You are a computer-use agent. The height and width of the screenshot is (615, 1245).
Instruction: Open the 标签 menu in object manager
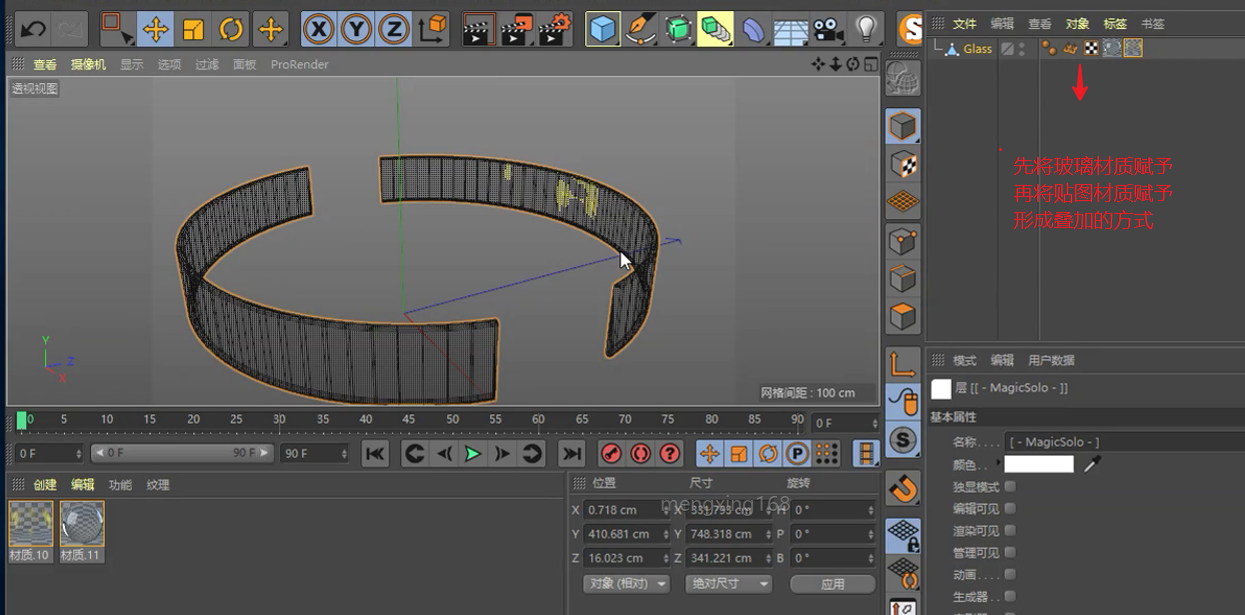[x=1115, y=24]
